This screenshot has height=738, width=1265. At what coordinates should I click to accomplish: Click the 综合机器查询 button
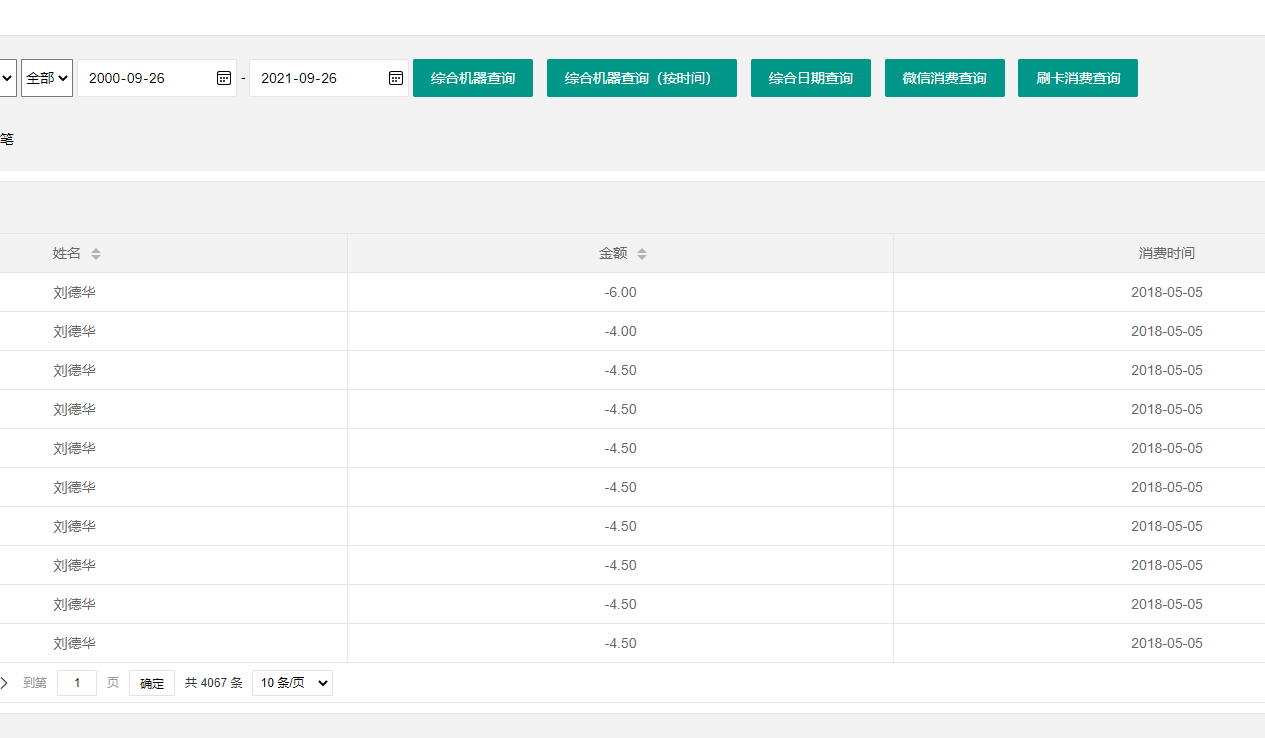coord(473,78)
